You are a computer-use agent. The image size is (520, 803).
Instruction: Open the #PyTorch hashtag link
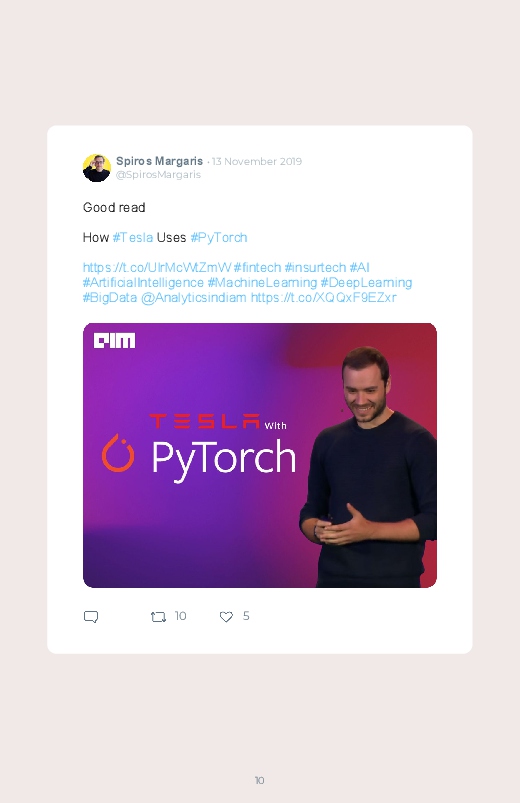coord(219,238)
